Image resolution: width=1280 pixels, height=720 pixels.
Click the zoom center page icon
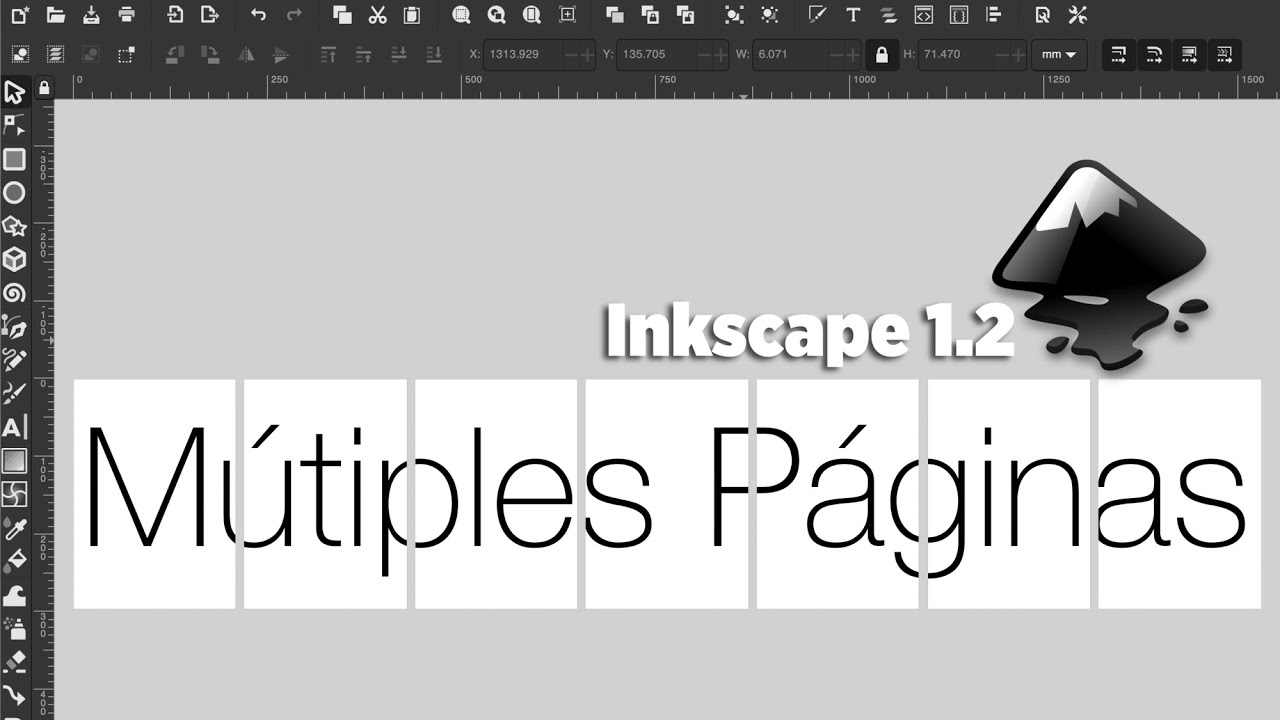(x=567, y=15)
